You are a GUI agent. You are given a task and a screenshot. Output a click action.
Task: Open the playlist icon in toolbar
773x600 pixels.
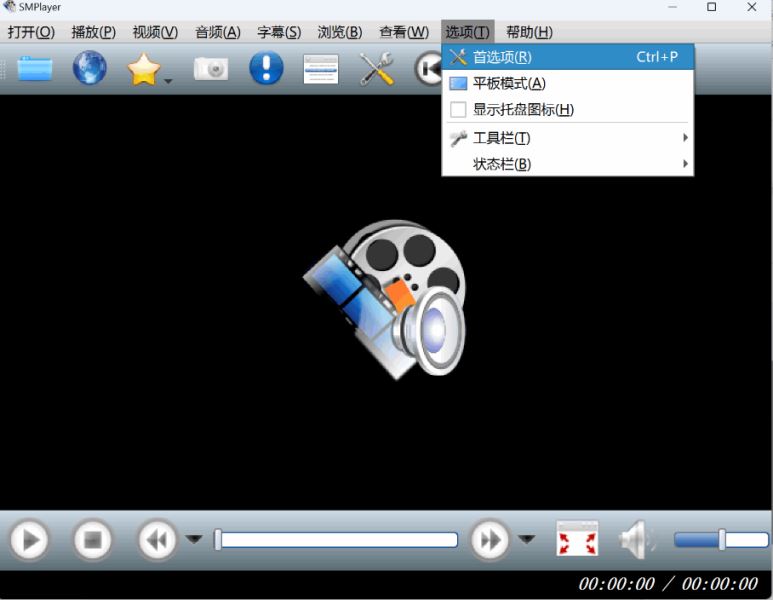pos(321,69)
